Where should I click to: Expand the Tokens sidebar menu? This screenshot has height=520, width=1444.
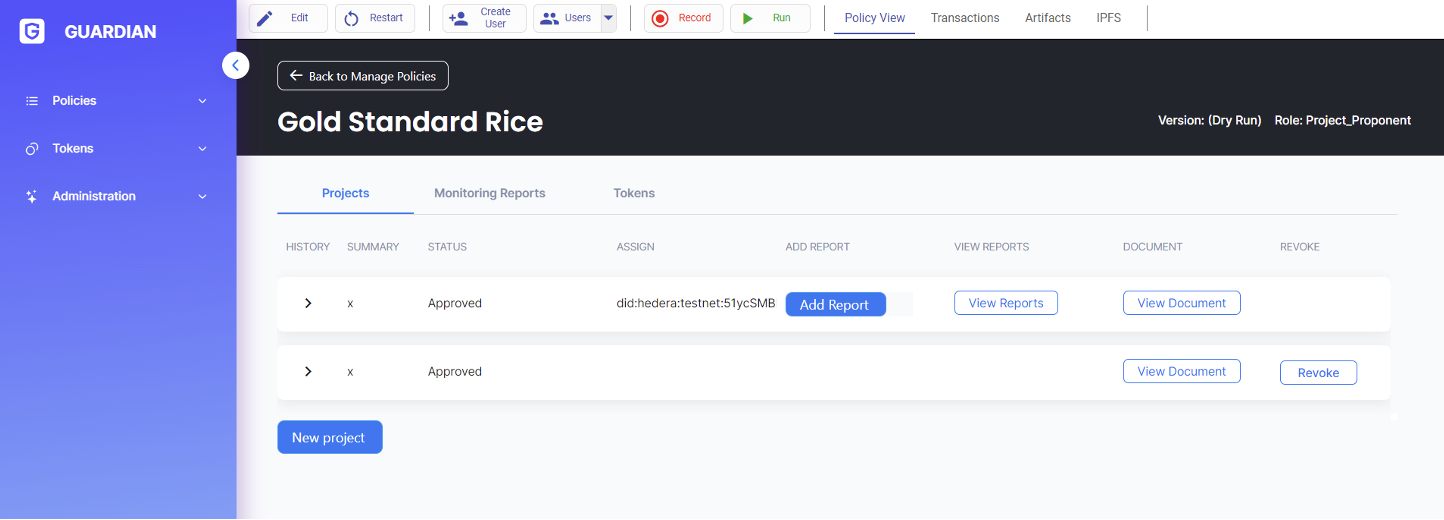coord(117,149)
